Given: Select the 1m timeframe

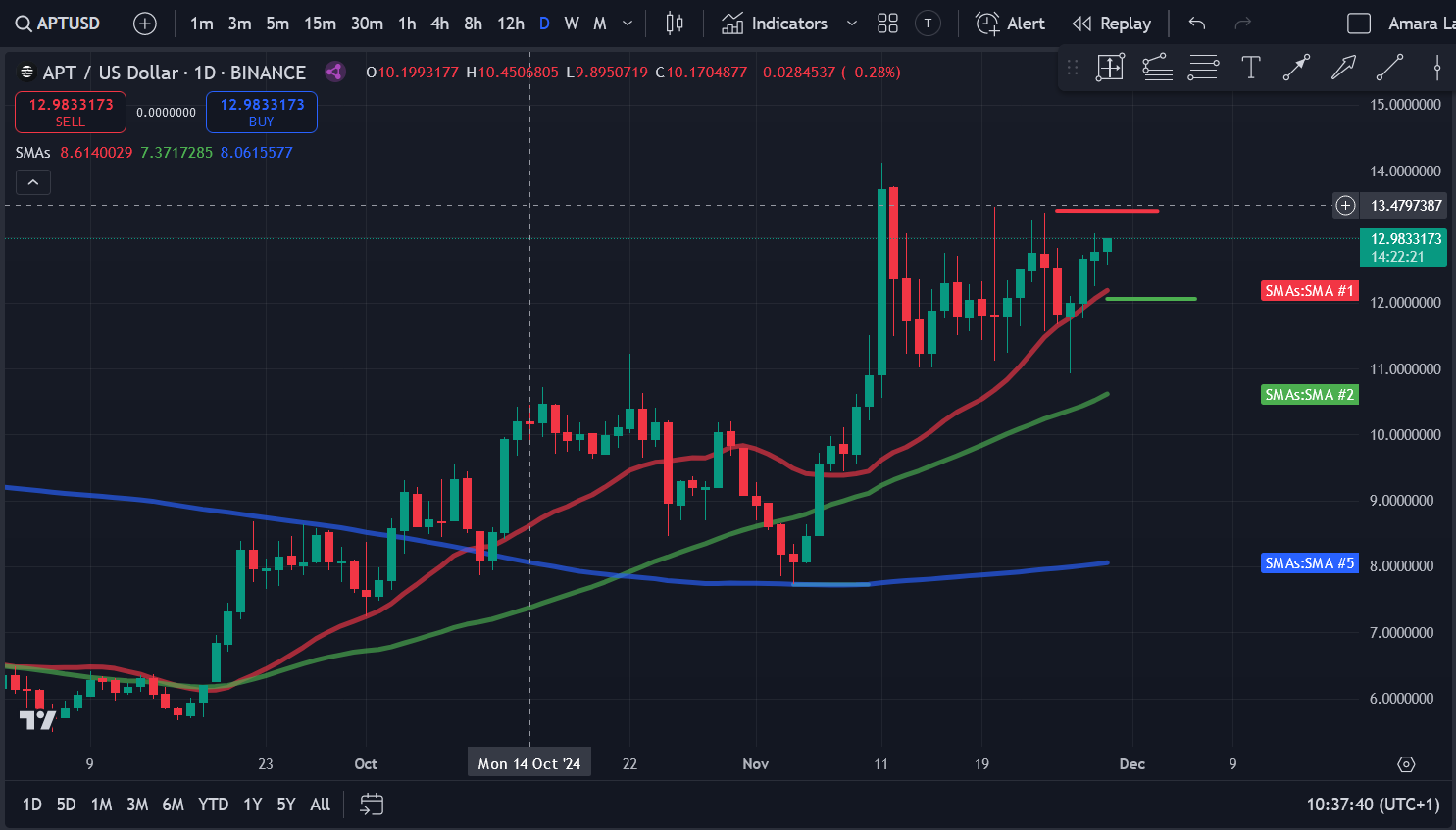Looking at the screenshot, I should pos(202,24).
